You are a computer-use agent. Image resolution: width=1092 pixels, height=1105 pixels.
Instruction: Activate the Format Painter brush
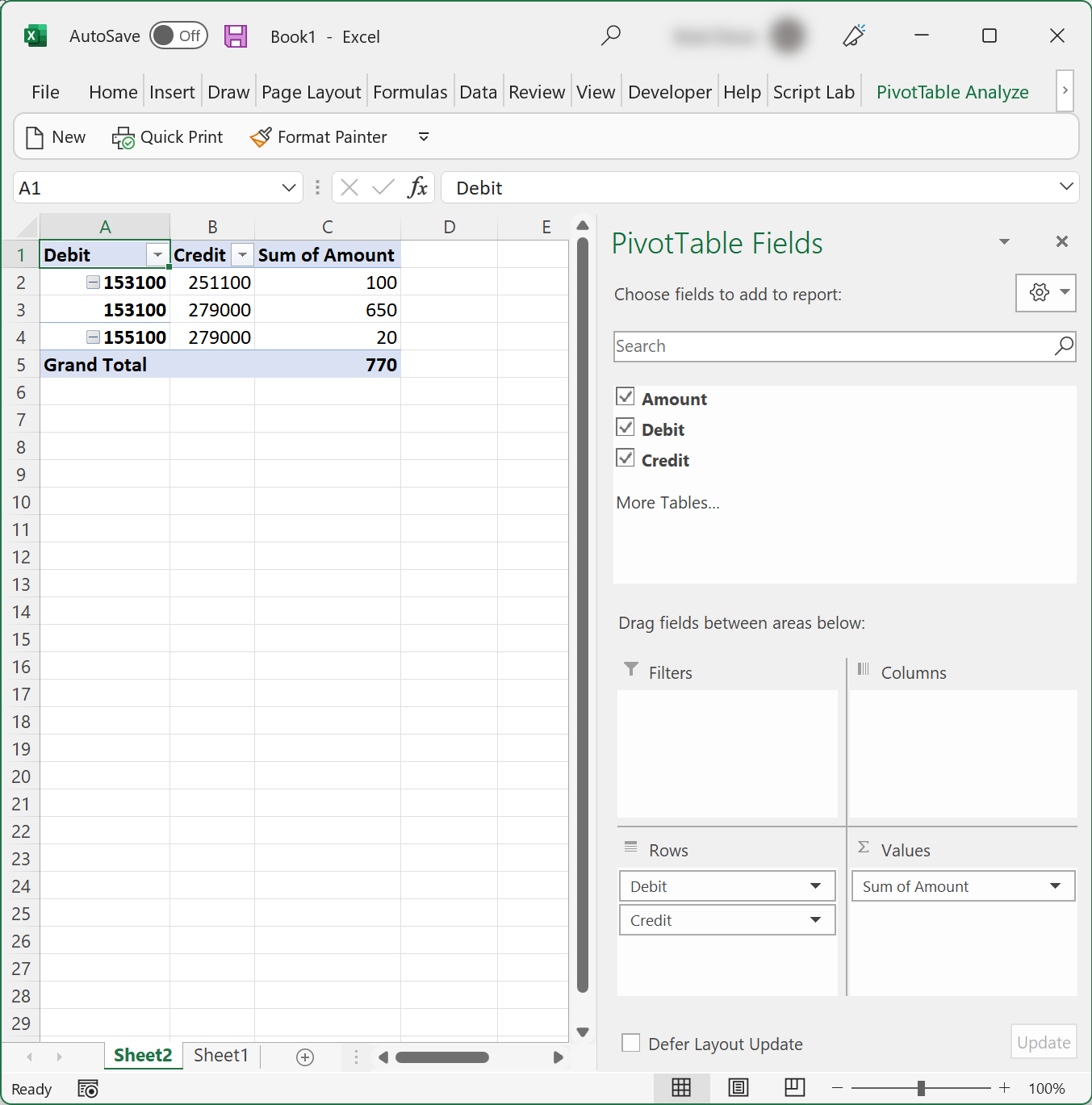point(319,137)
